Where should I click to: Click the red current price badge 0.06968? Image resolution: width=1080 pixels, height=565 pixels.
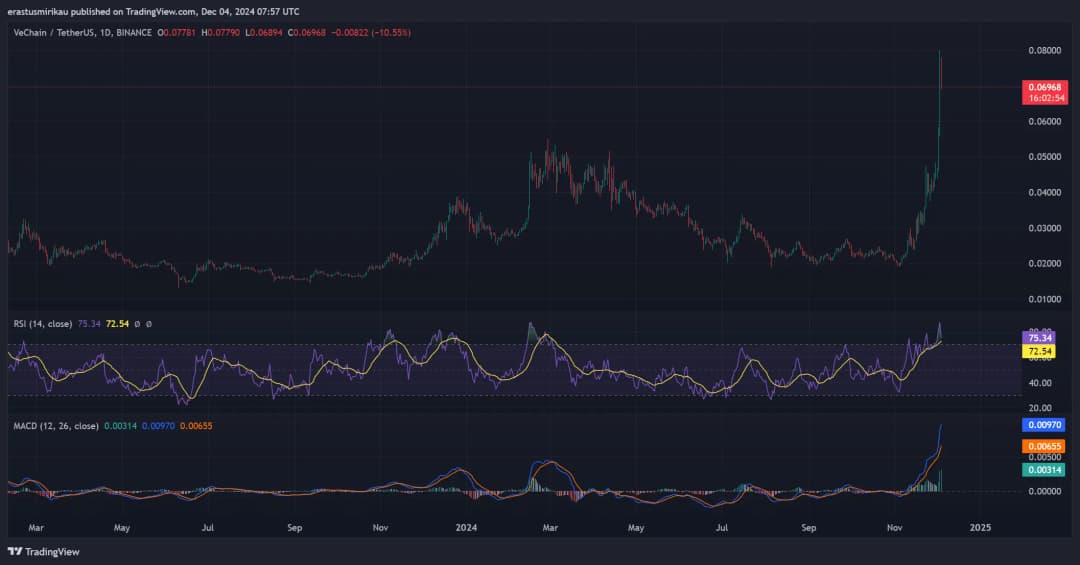point(1045,87)
